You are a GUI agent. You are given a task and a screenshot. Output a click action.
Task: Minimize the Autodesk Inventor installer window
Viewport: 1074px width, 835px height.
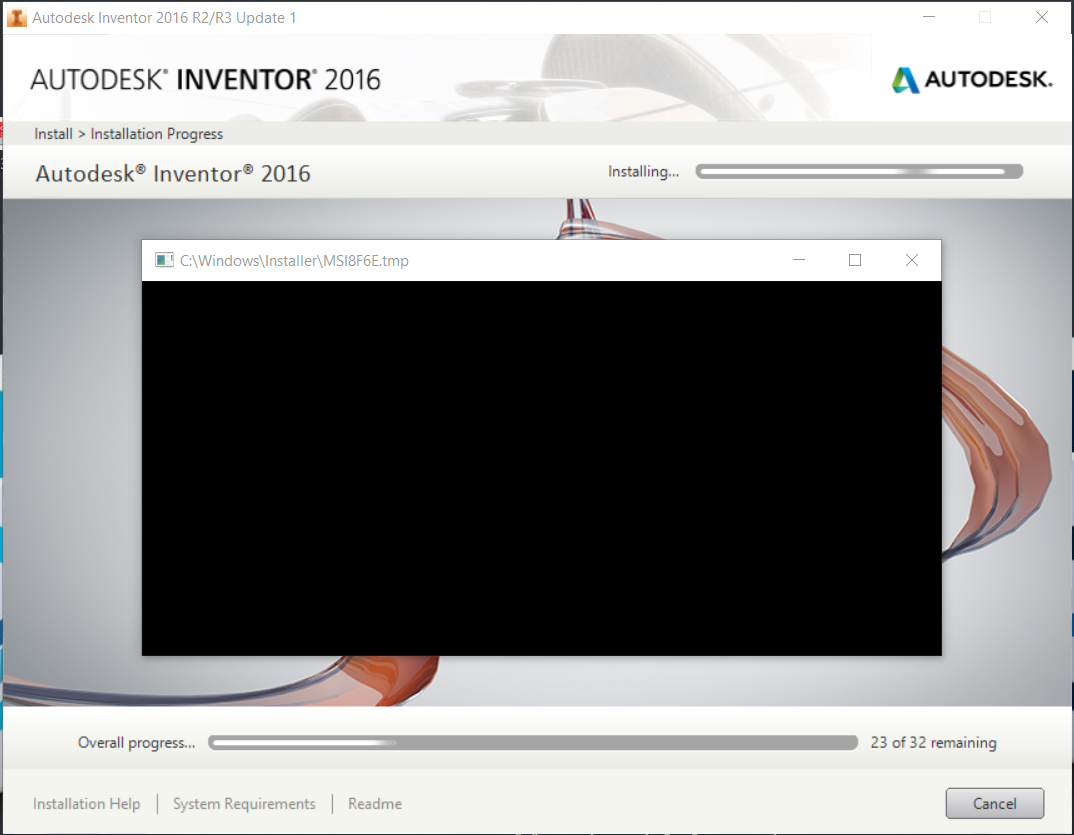click(929, 17)
